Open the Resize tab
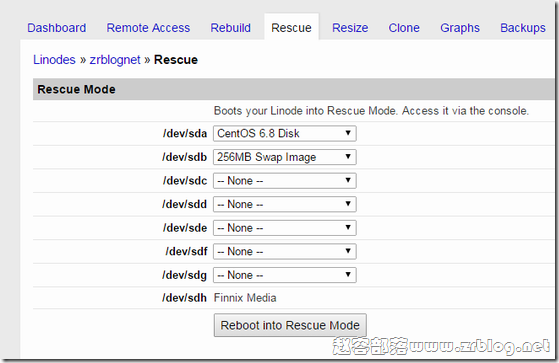 (x=350, y=28)
